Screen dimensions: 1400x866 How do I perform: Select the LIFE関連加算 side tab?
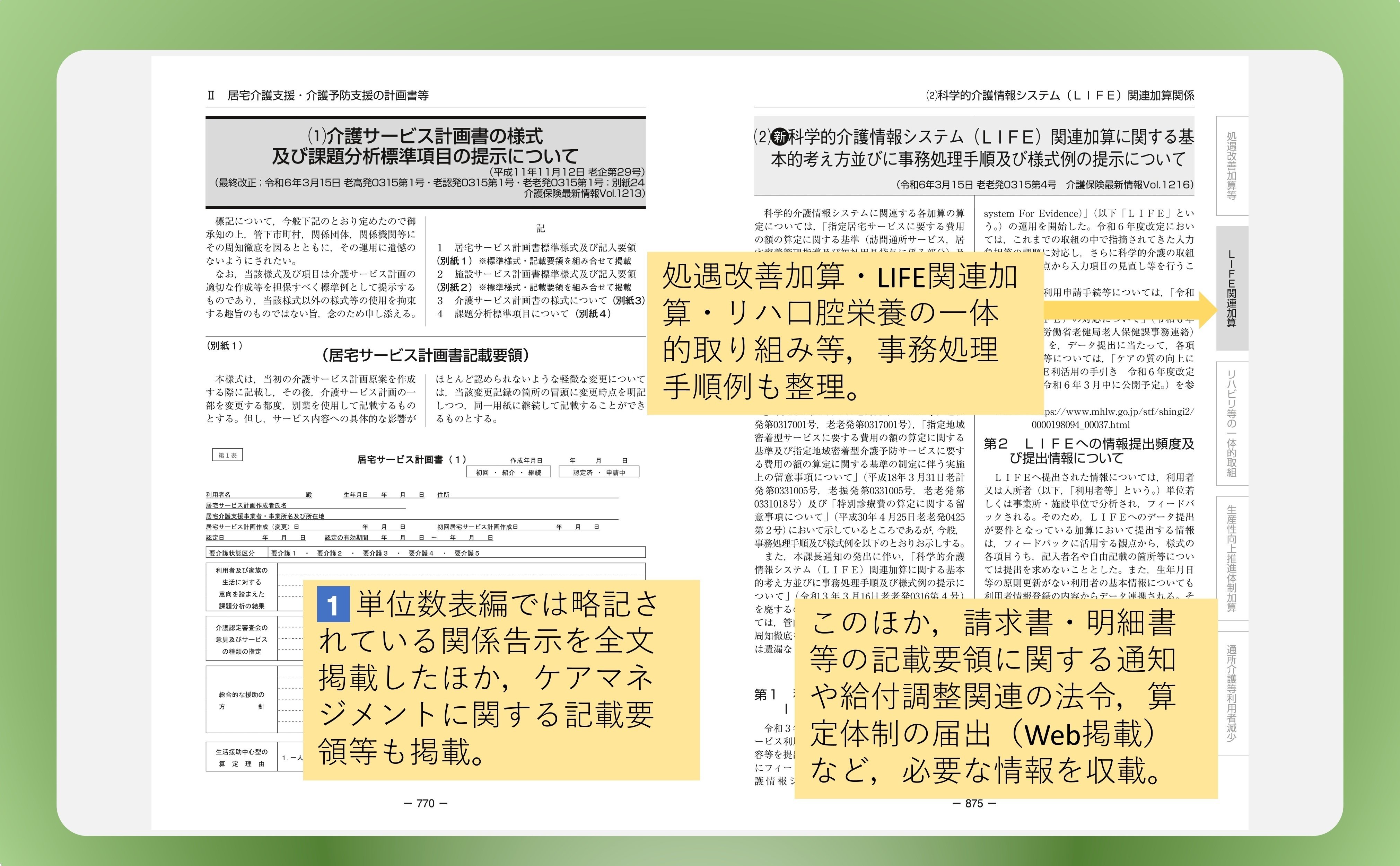[1232, 288]
